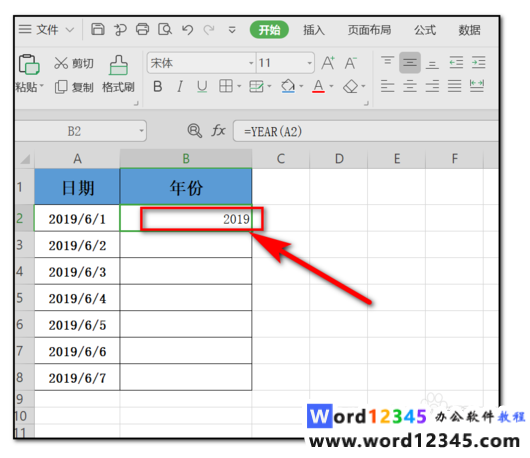This screenshot has width=530, height=458.
Task: Click the distributed alignment icon
Action: pyautogui.click(x=477, y=86)
